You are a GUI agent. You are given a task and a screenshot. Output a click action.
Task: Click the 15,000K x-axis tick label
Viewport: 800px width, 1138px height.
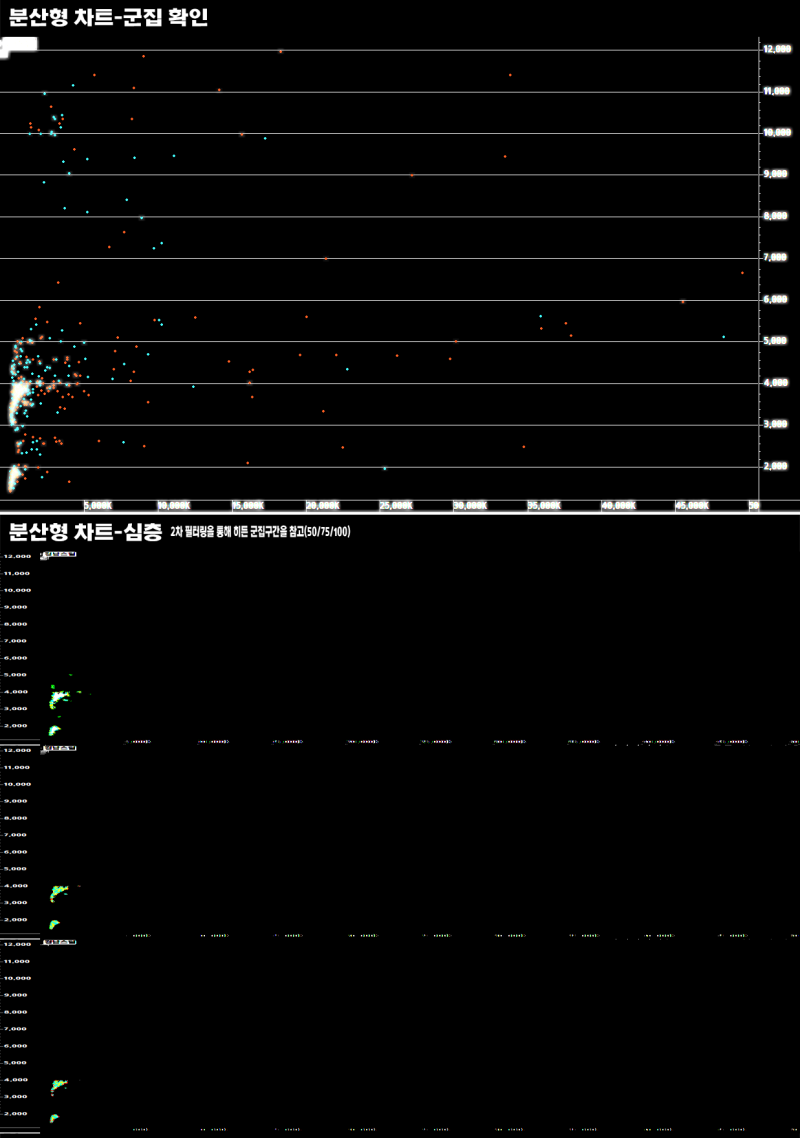point(248,505)
